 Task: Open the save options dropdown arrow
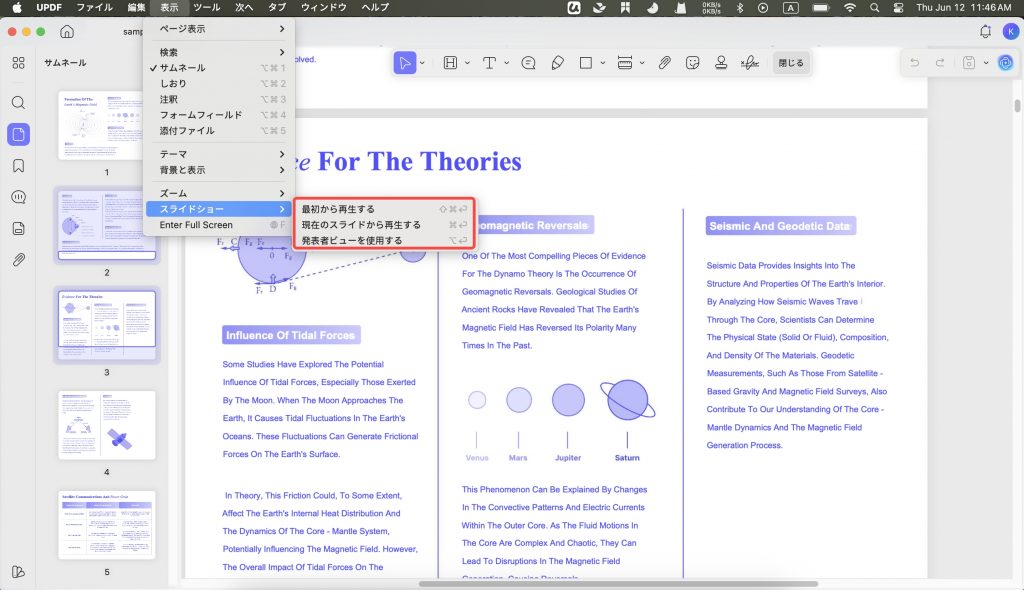986,63
